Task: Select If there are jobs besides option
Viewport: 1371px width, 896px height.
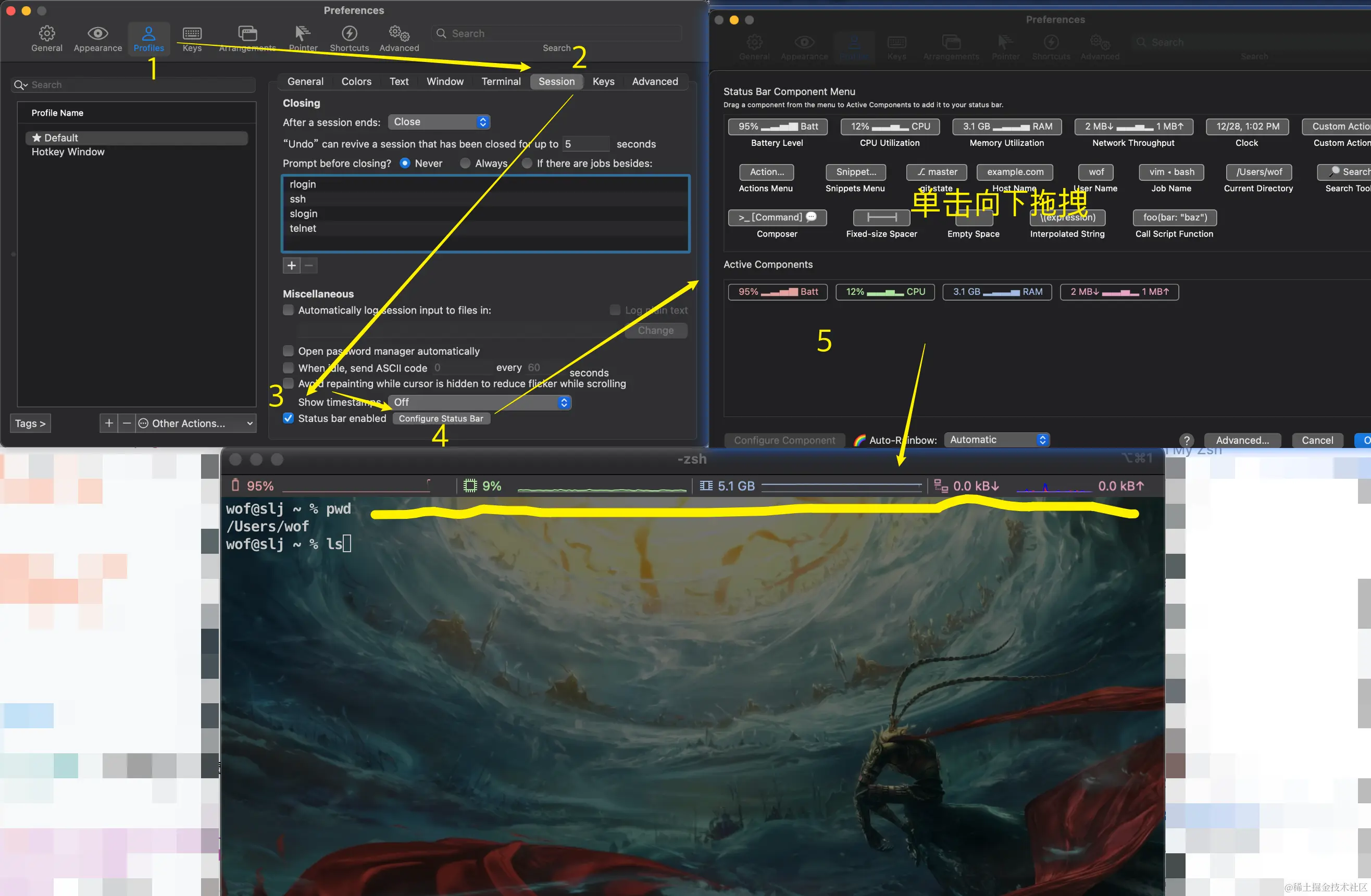Action: point(527,164)
